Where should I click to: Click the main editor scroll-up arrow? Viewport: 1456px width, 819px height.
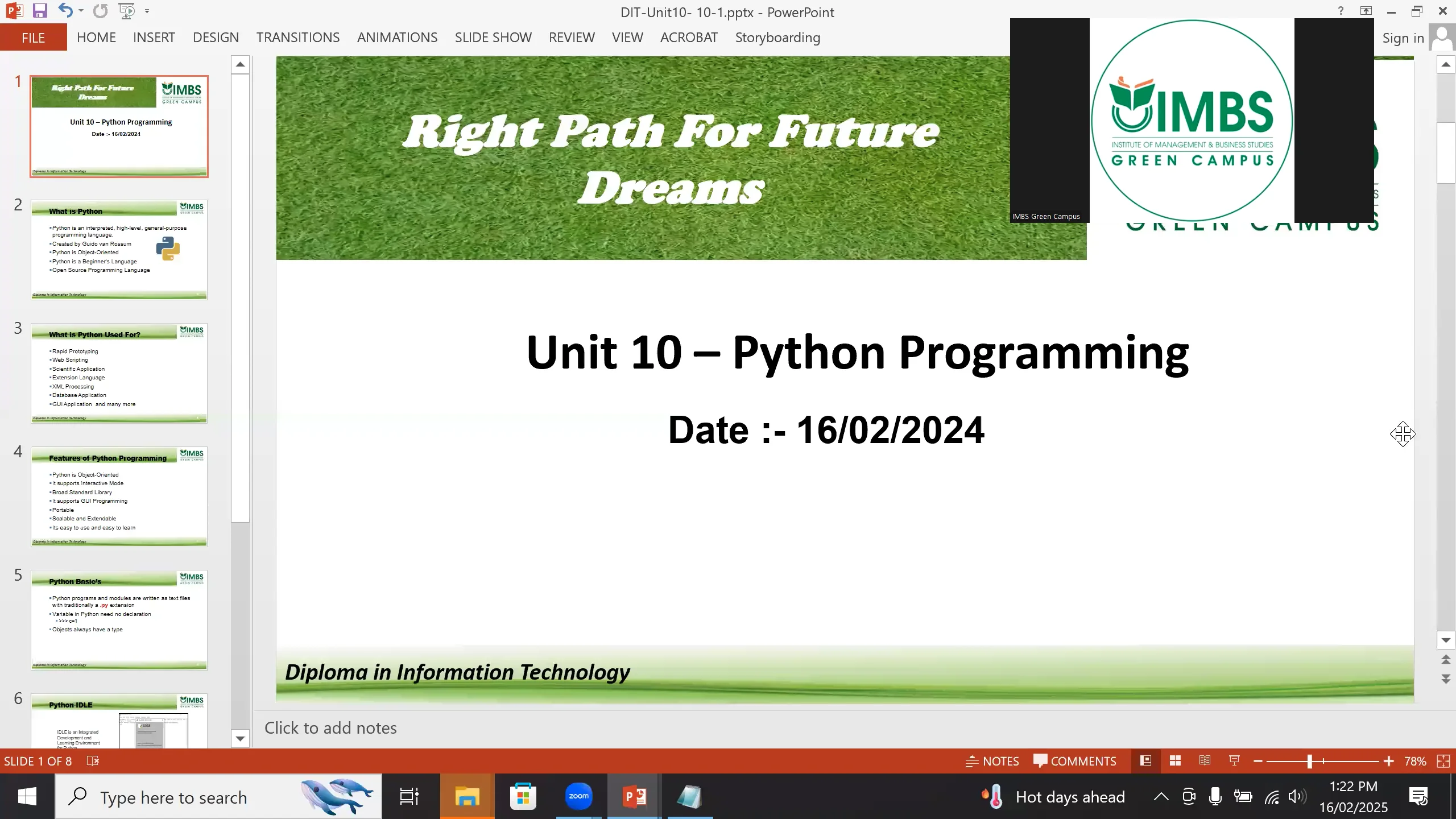click(1446, 65)
